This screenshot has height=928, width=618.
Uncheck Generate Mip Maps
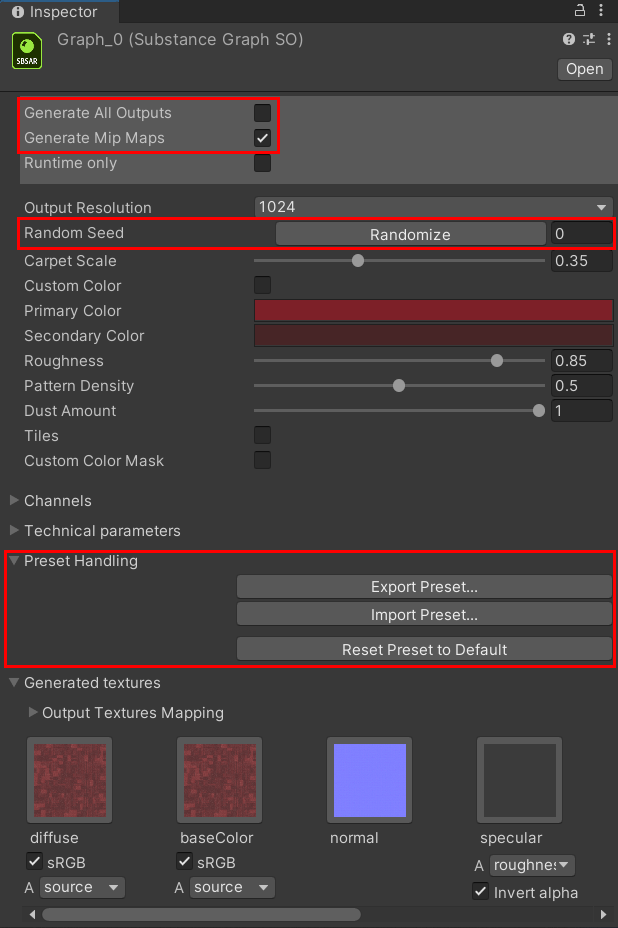click(263, 138)
